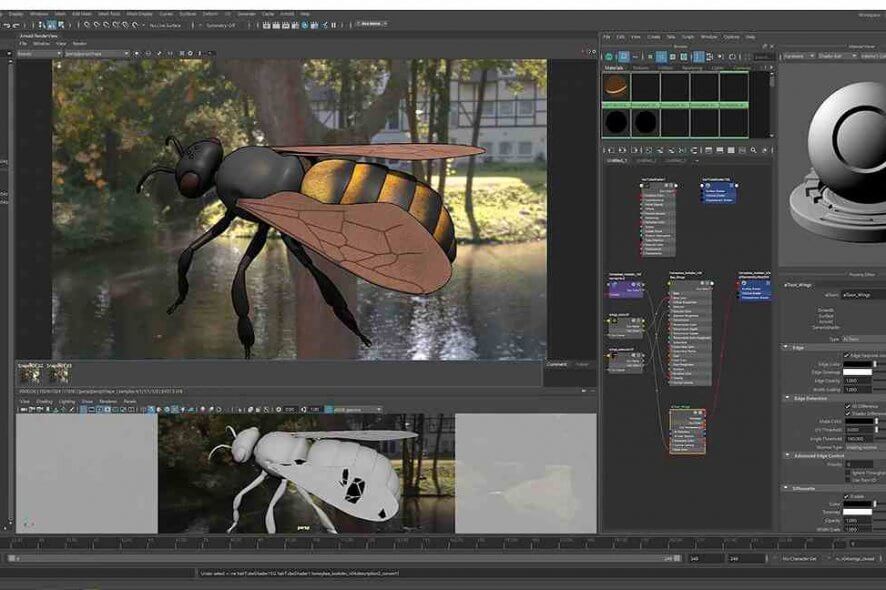
Task: Collapse the Silhouette section
Action: point(786,488)
